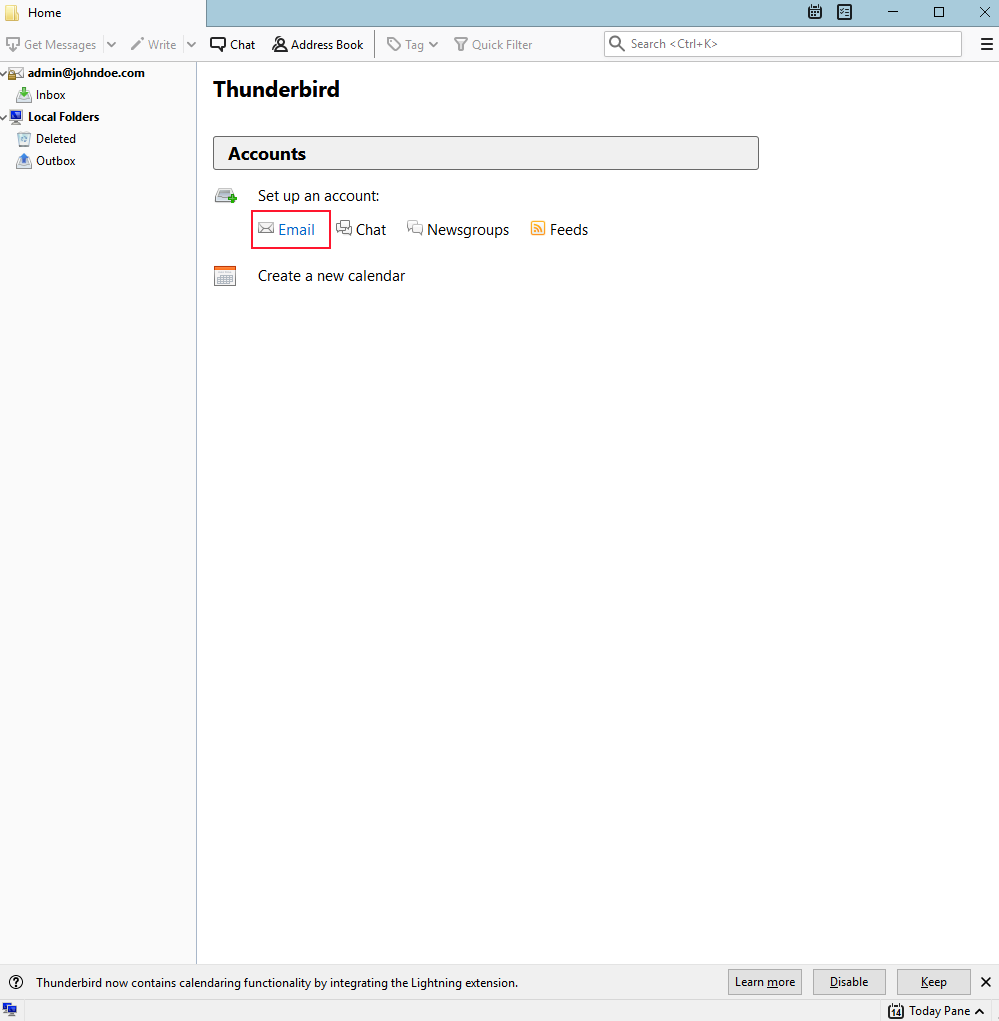Click Create a new calendar

[331, 276]
